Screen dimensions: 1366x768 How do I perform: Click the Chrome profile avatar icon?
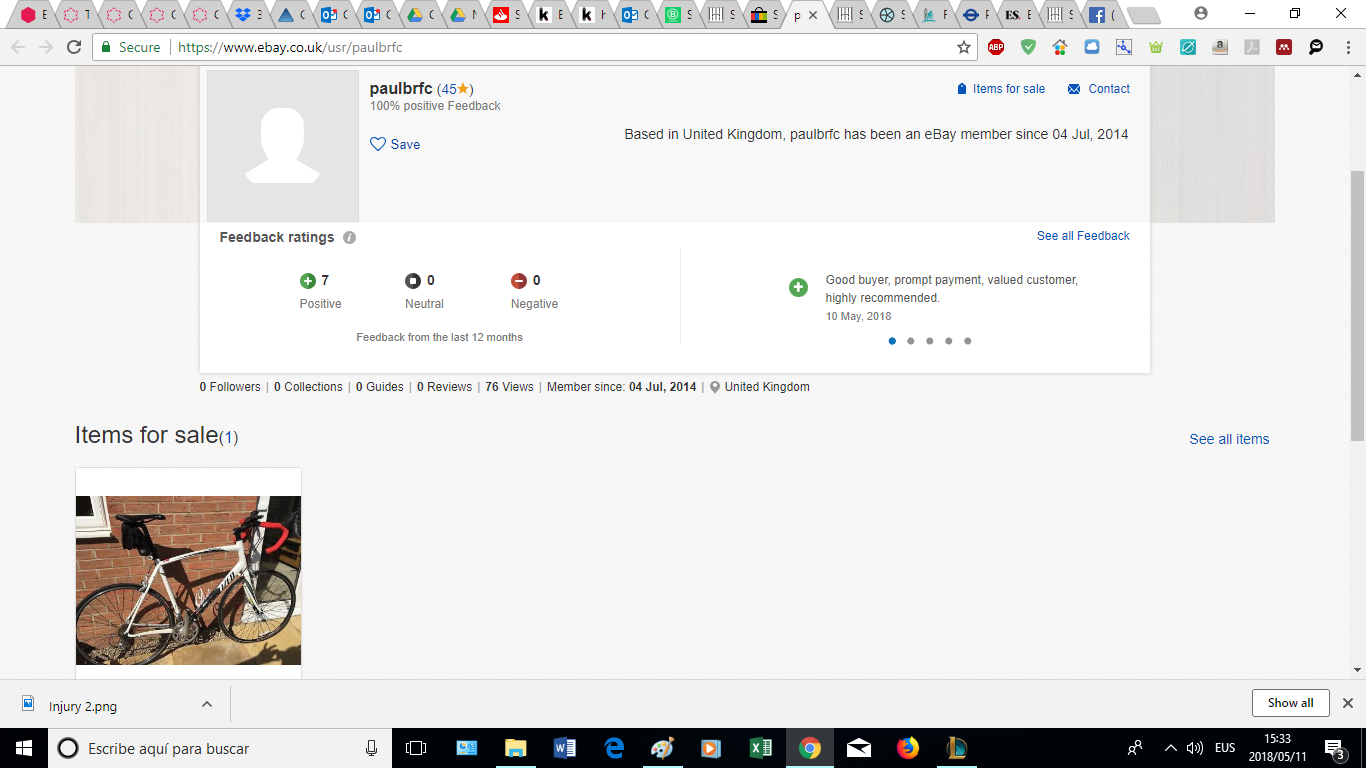click(1201, 14)
